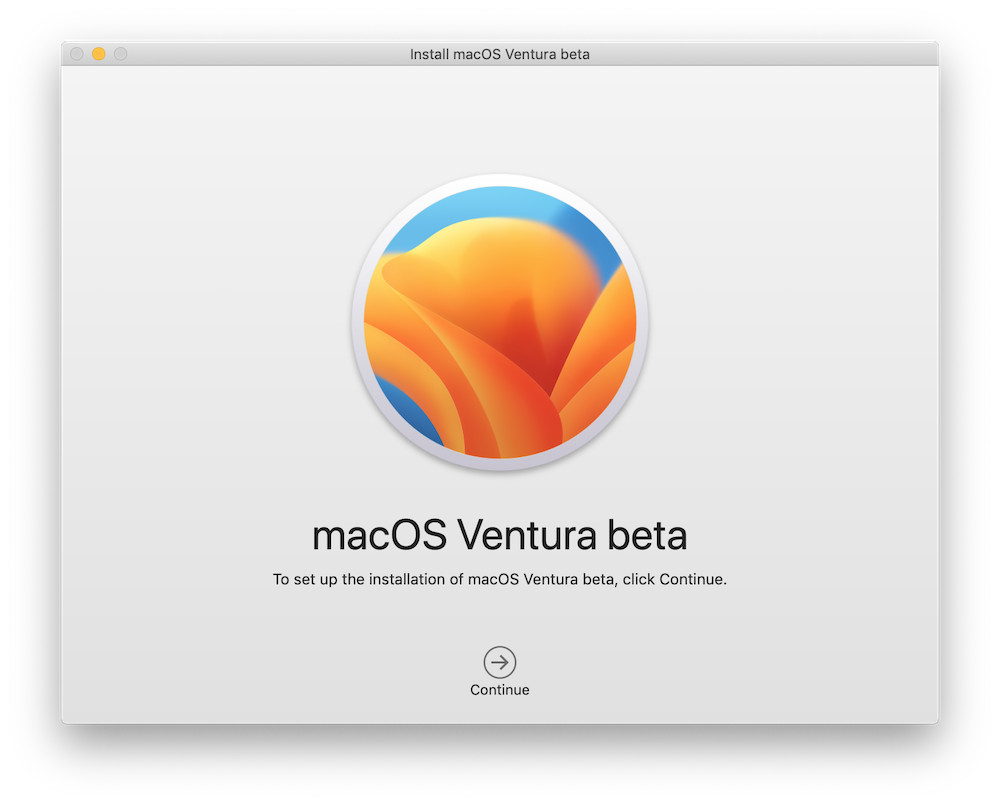Click the 'To set up the installation' instruction text
The height and width of the screenshot is (805, 1000).
coord(499,579)
